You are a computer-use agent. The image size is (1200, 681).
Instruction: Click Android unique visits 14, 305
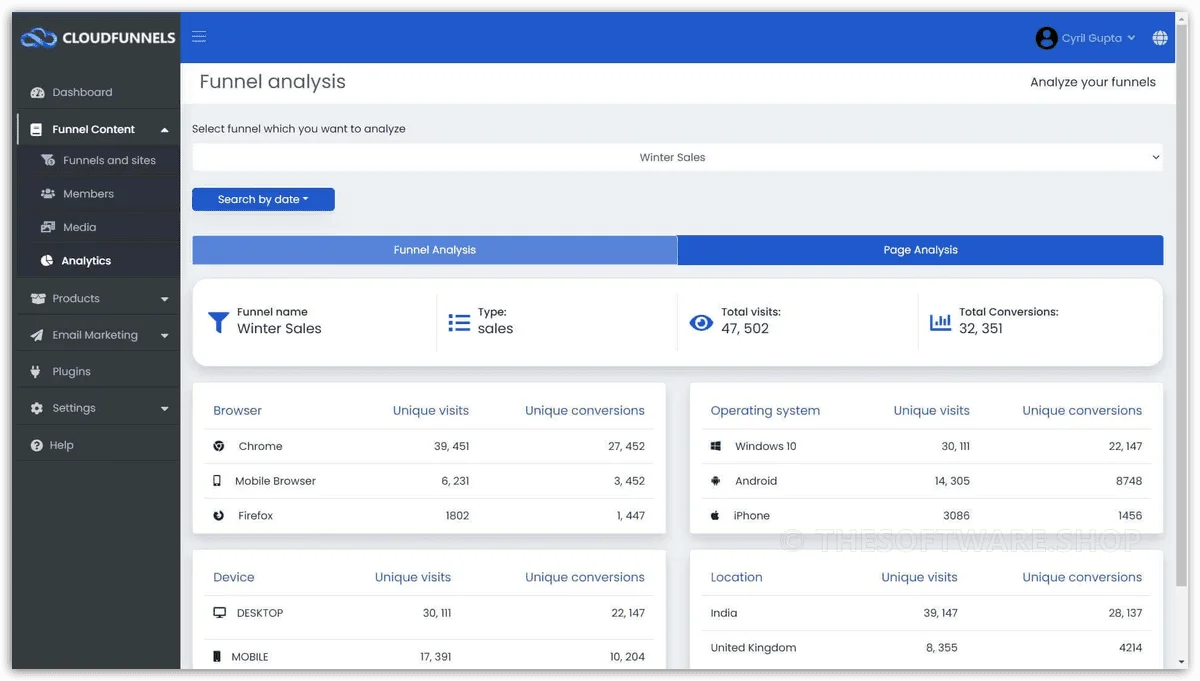click(x=952, y=481)
